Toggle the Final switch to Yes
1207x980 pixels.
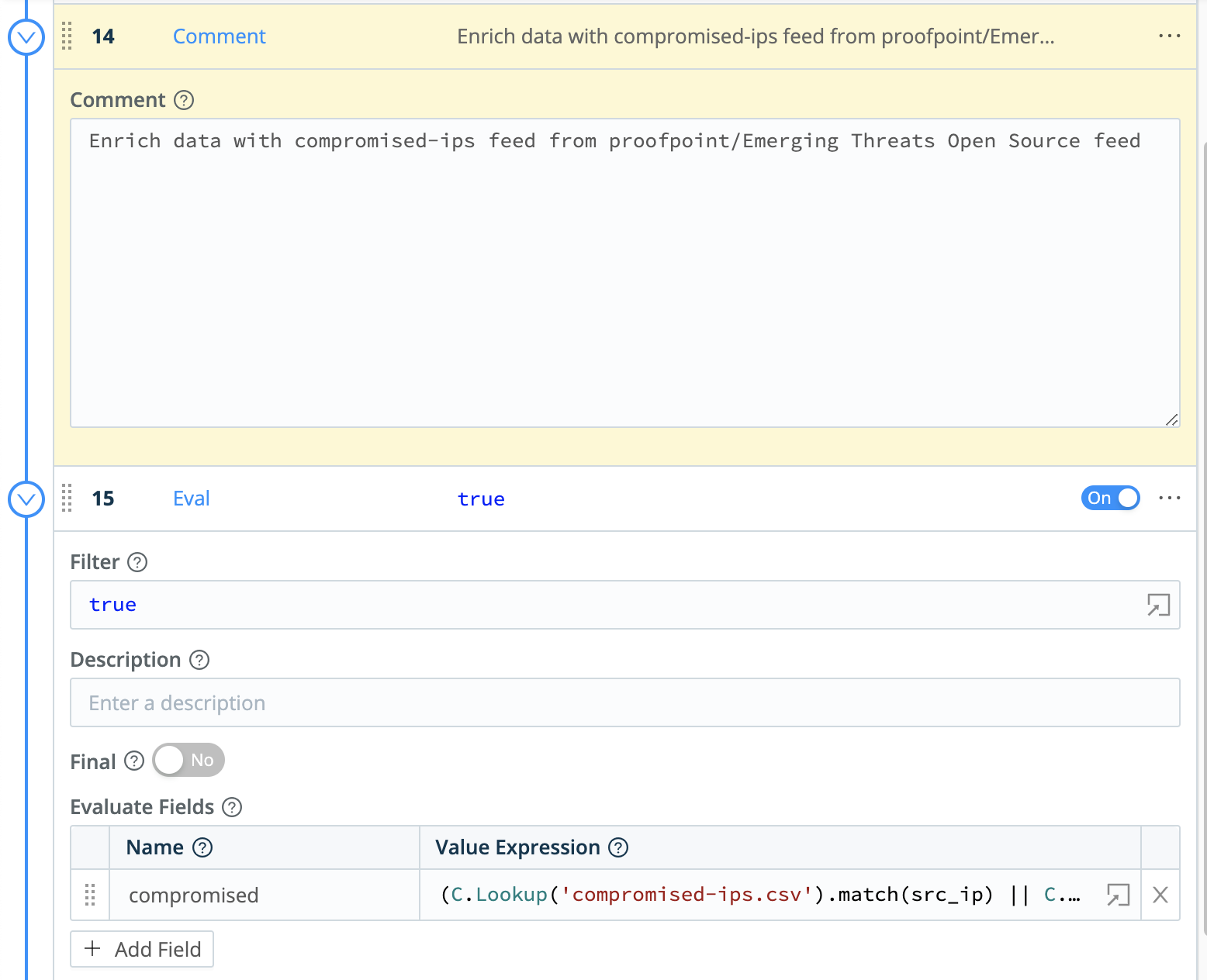point(188,760)
